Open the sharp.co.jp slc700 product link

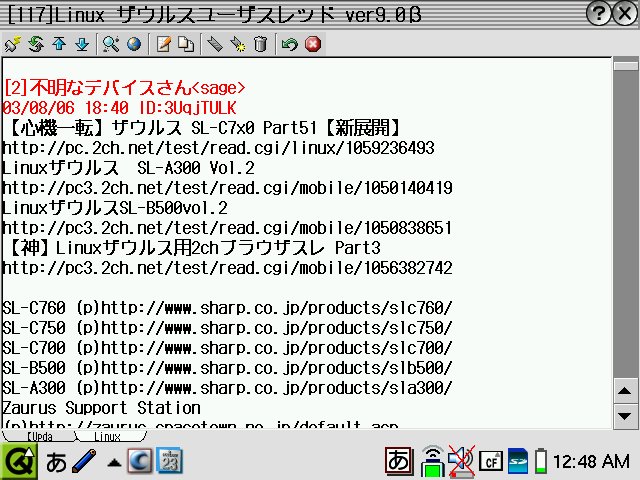point(277,348)
